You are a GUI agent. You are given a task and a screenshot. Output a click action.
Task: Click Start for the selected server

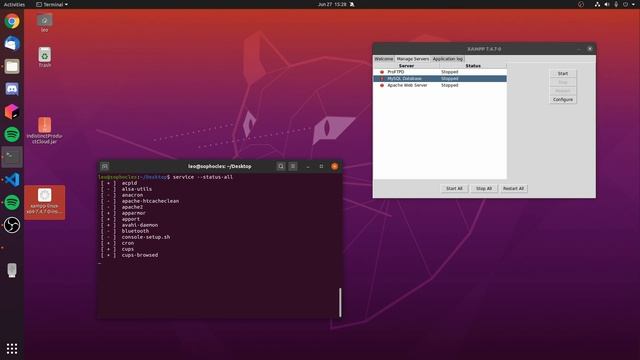click(563, 73)
